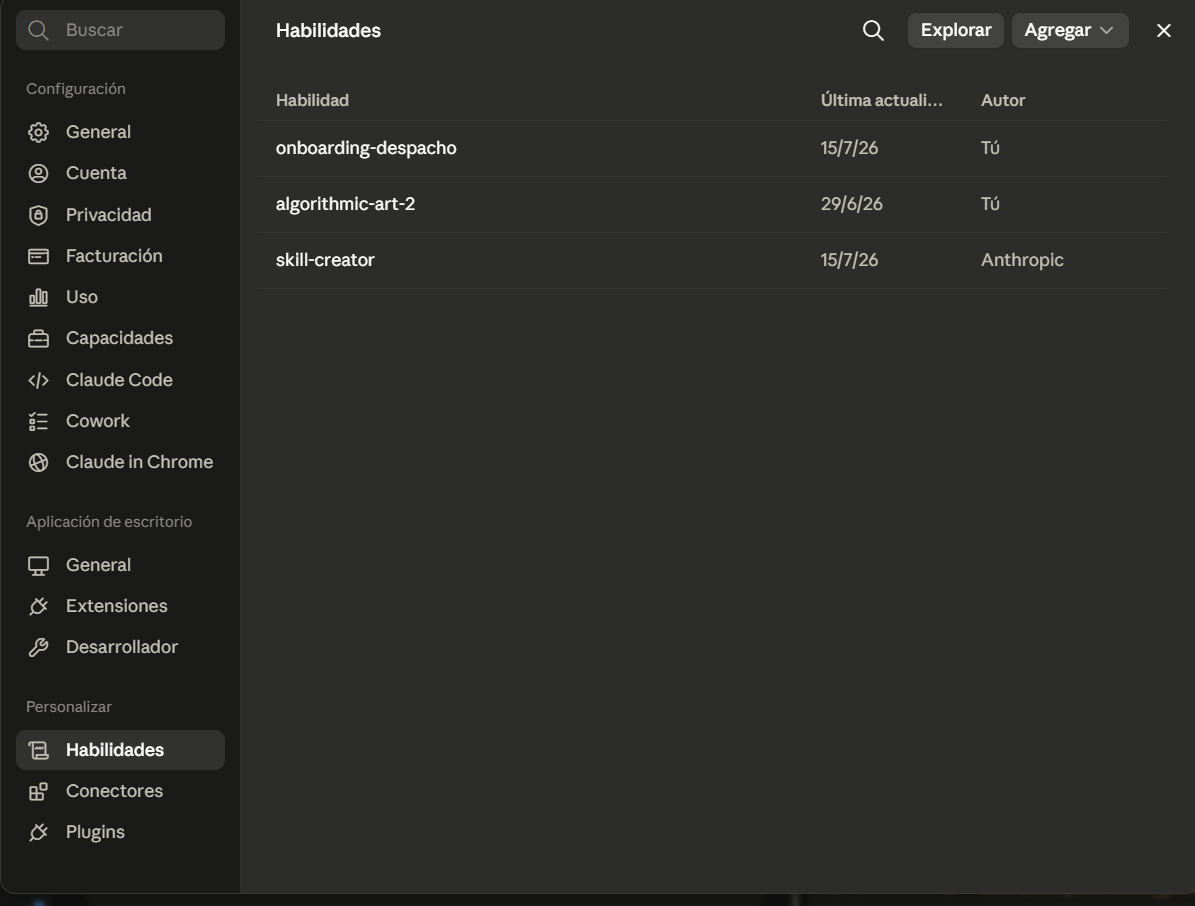Click the Claude in Chrome globe icon

(x=38, y=462)
